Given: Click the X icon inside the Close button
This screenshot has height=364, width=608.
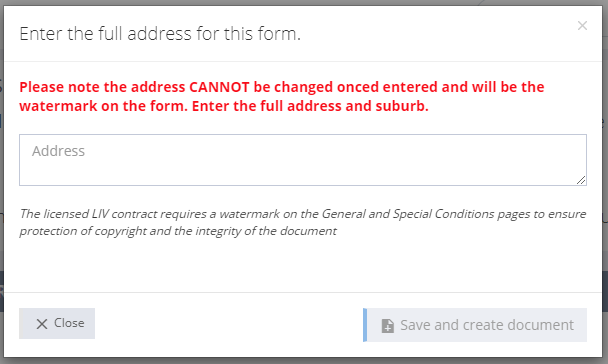Looking at the screenshot, I should pos(41,324).
